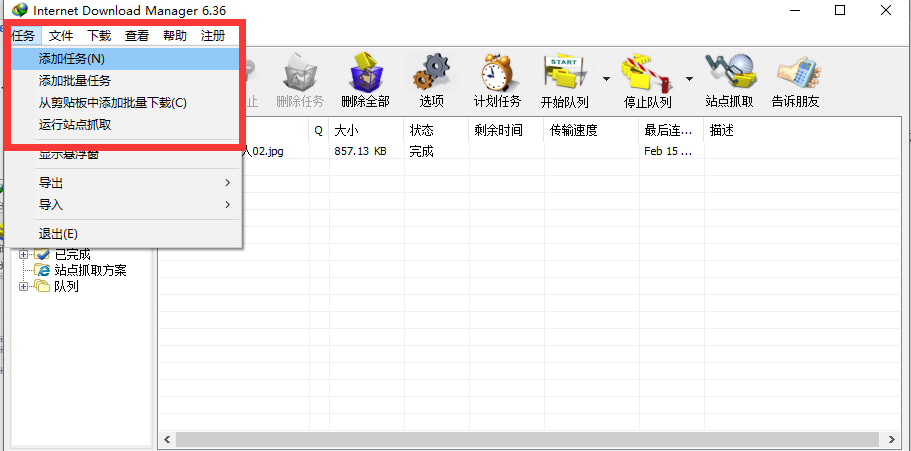Click the Internet Download Manager title icon
The height and width of the screenshot is (451, 911).
point(20,10)
